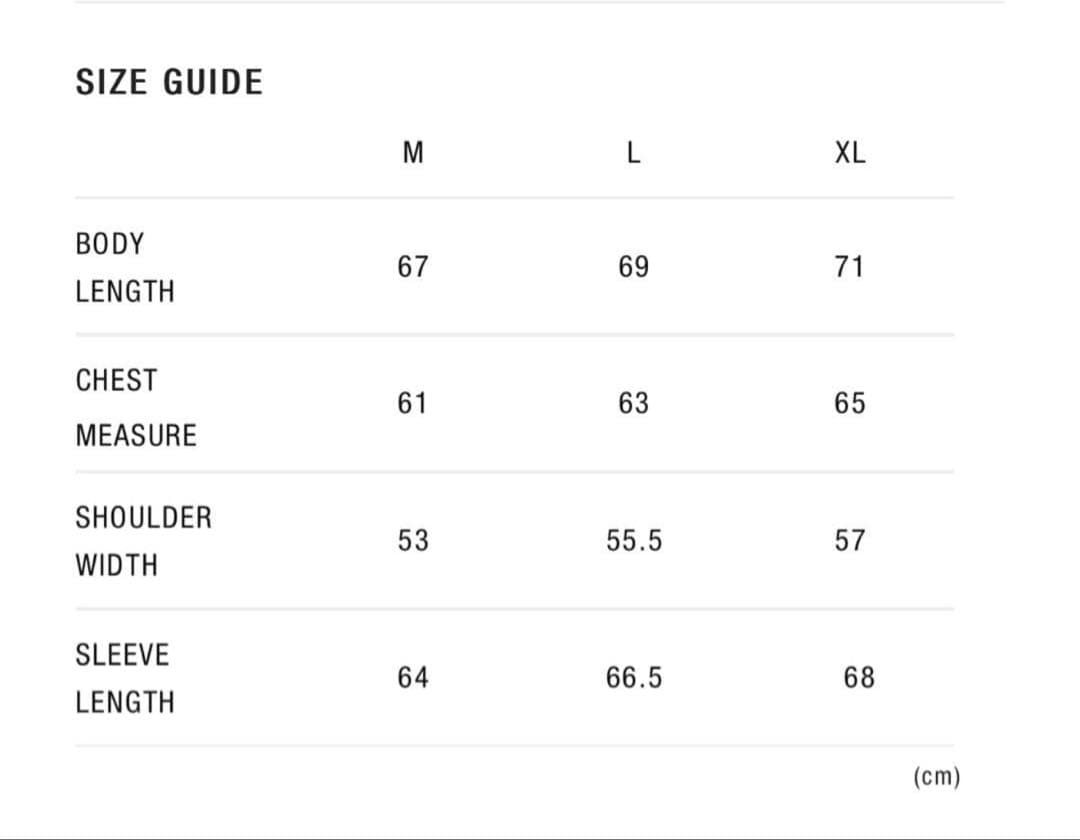Image resolution: width=1080 pixels, height=840 pixels.
Task: Select the L size column header
Action: click(633, 153)
